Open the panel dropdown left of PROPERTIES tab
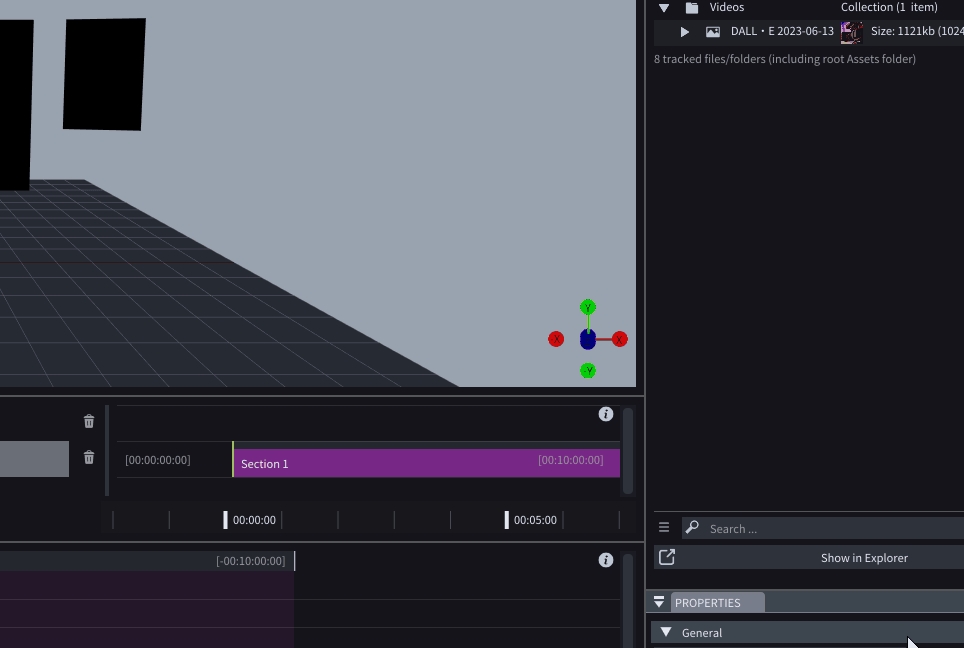Viewport: 964px width, 648px height. point(659,602)
